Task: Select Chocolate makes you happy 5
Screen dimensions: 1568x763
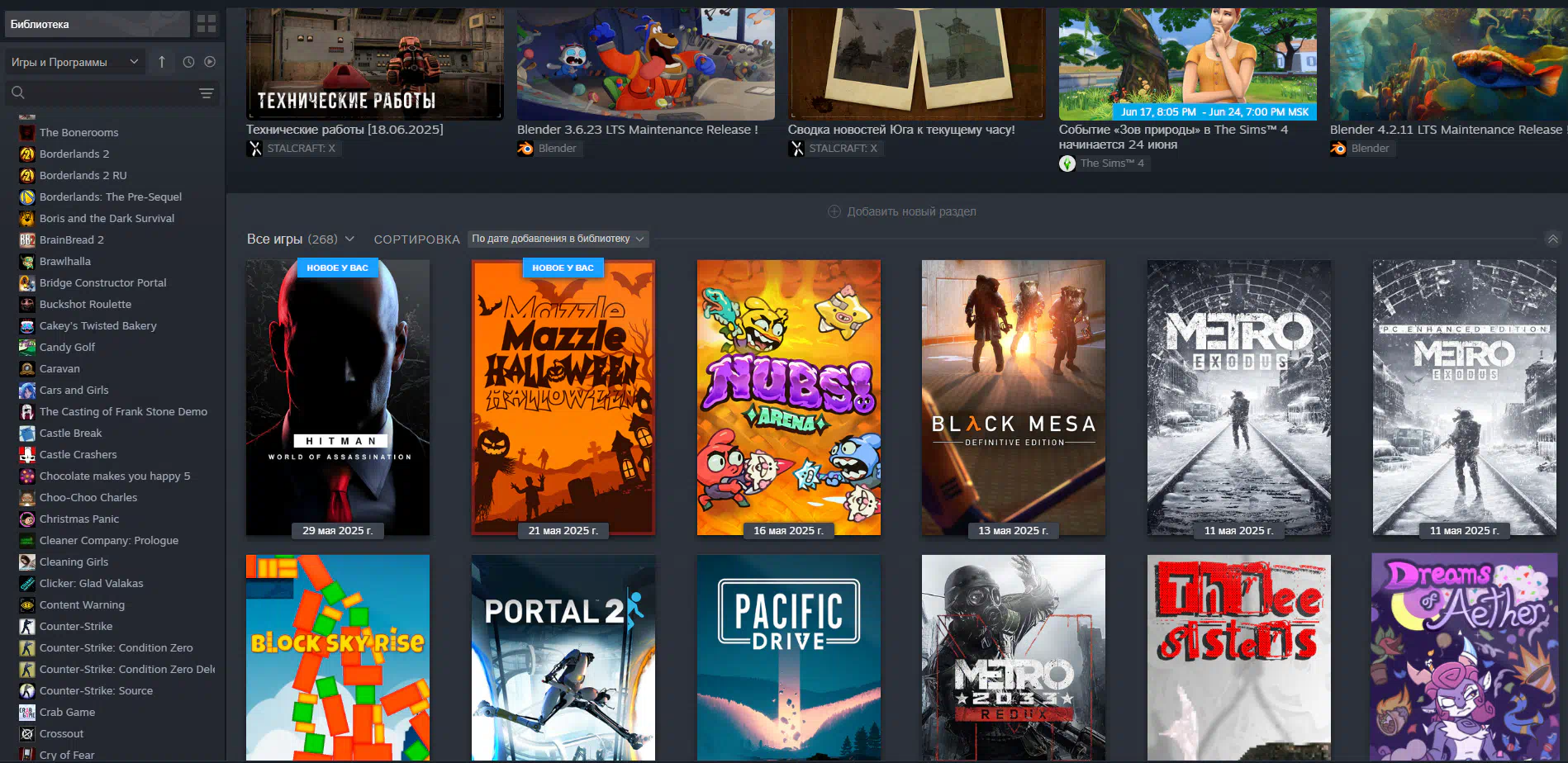Action: (115, 476)
